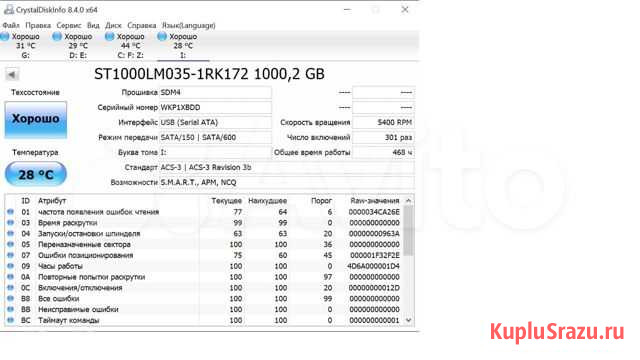Click the raw value 0000034CA26E

pyautogui.click(x=374, y=212)
